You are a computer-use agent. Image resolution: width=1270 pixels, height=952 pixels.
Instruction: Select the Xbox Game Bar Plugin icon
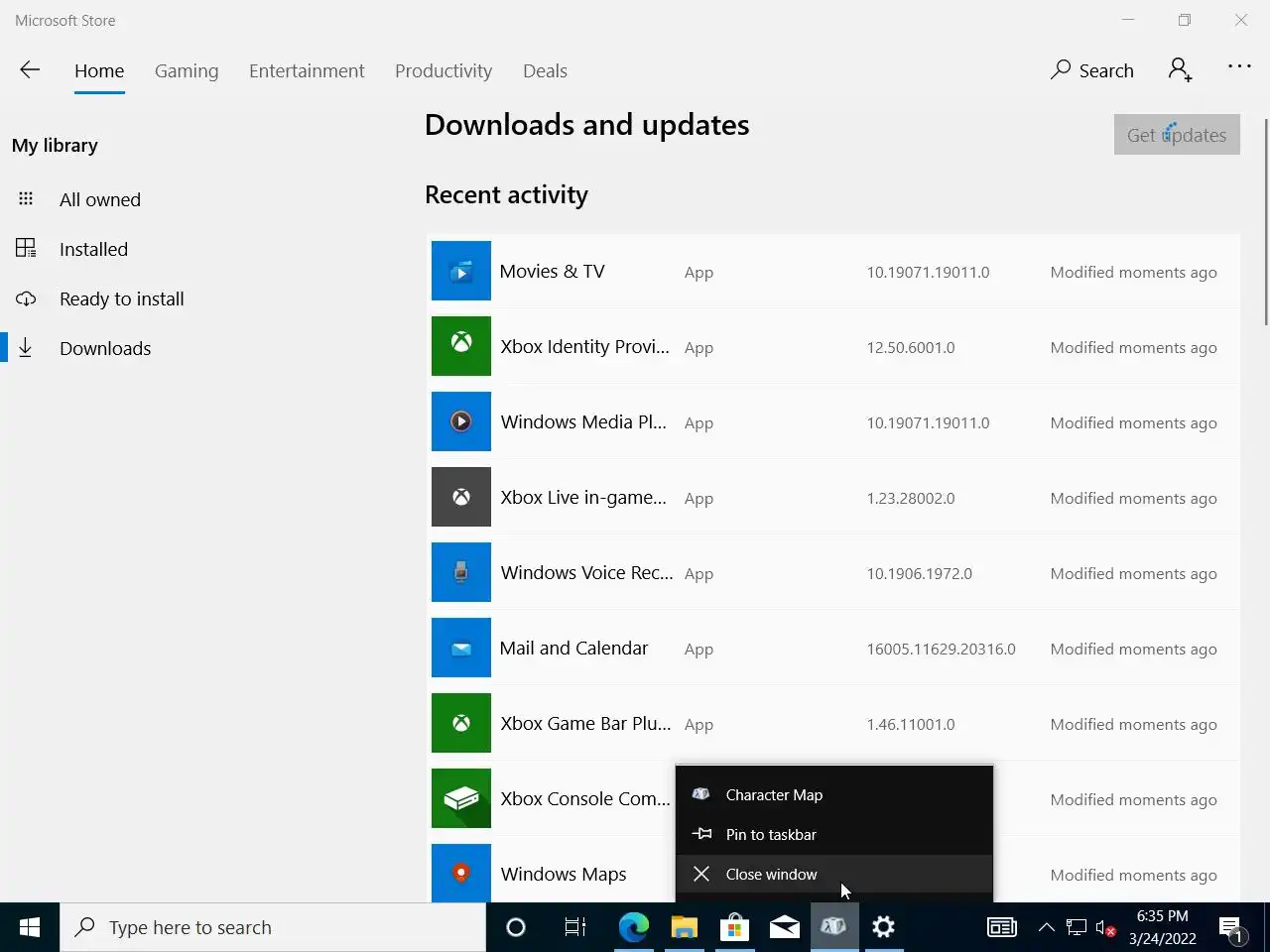[x=461, y=723]
